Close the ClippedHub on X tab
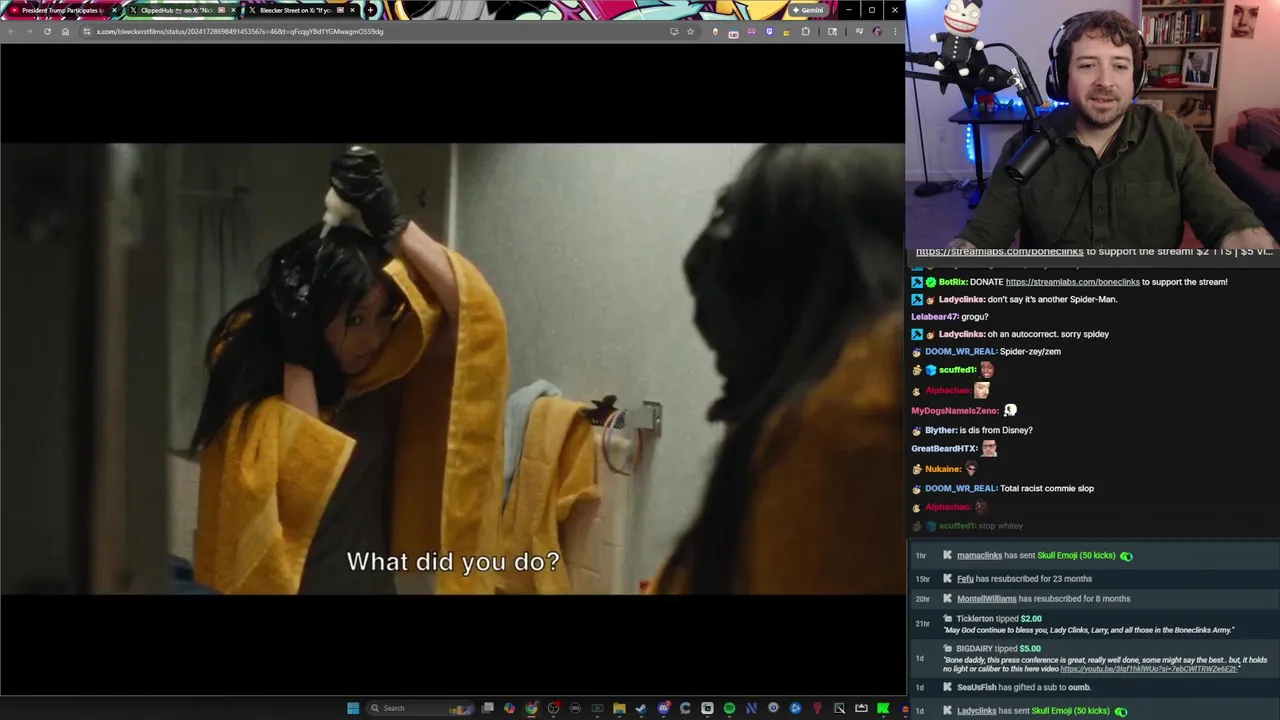 point(234,10)
